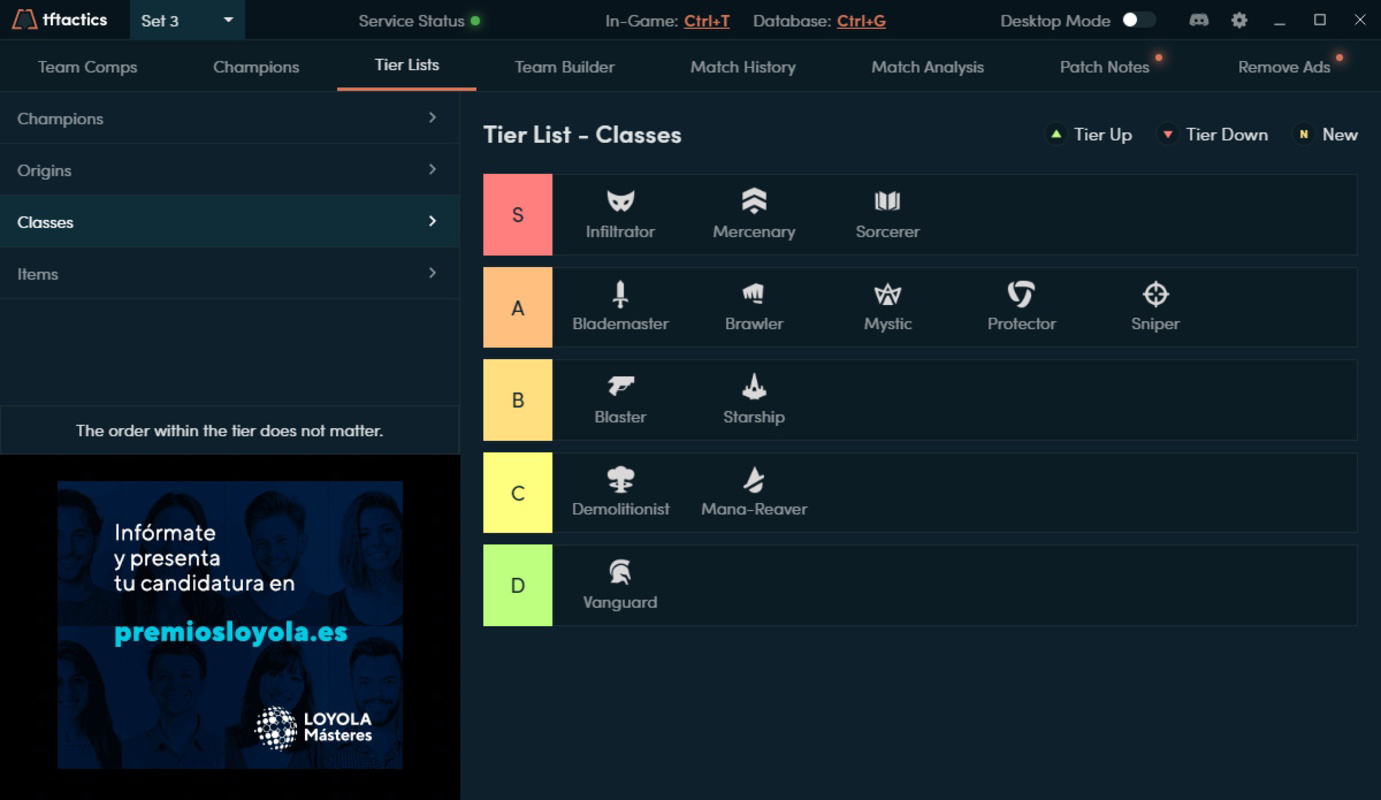Viewport: 1381px width, 800px height.
Task: Click the Demolitionist explosion icon
Action: (x=620, y=479)
